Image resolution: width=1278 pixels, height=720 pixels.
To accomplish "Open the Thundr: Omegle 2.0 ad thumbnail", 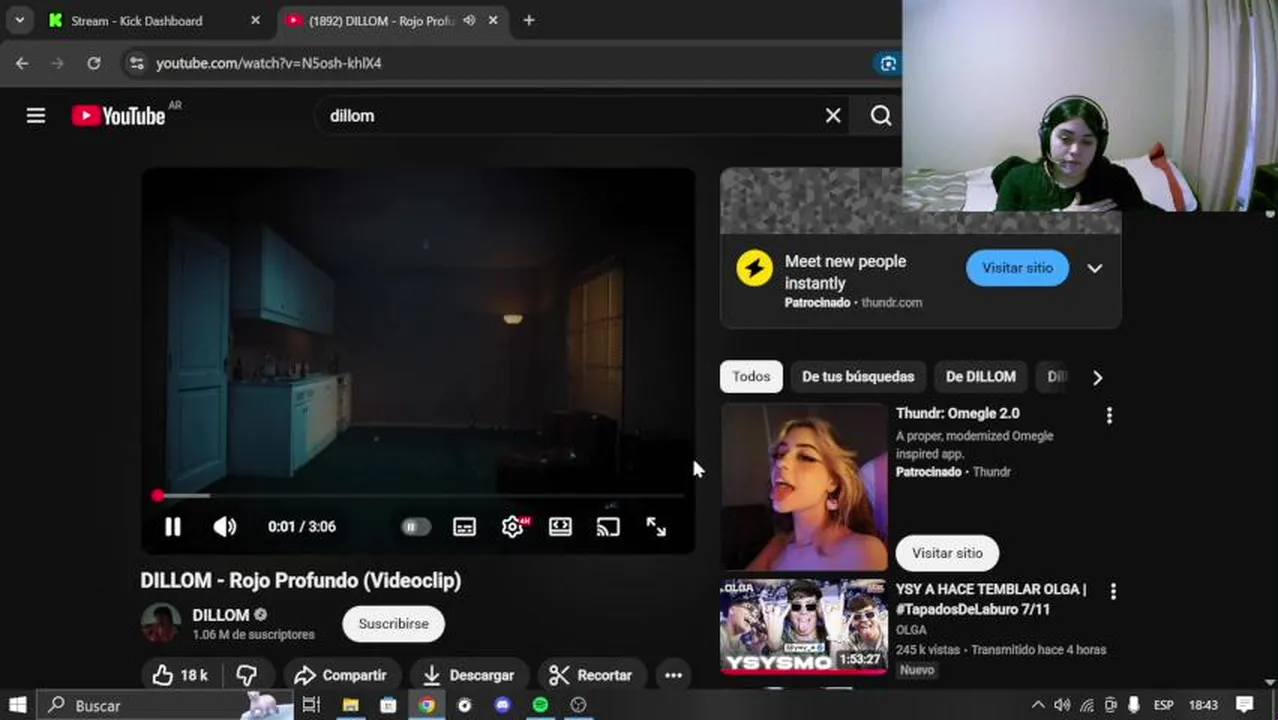I will click(804, 487).
